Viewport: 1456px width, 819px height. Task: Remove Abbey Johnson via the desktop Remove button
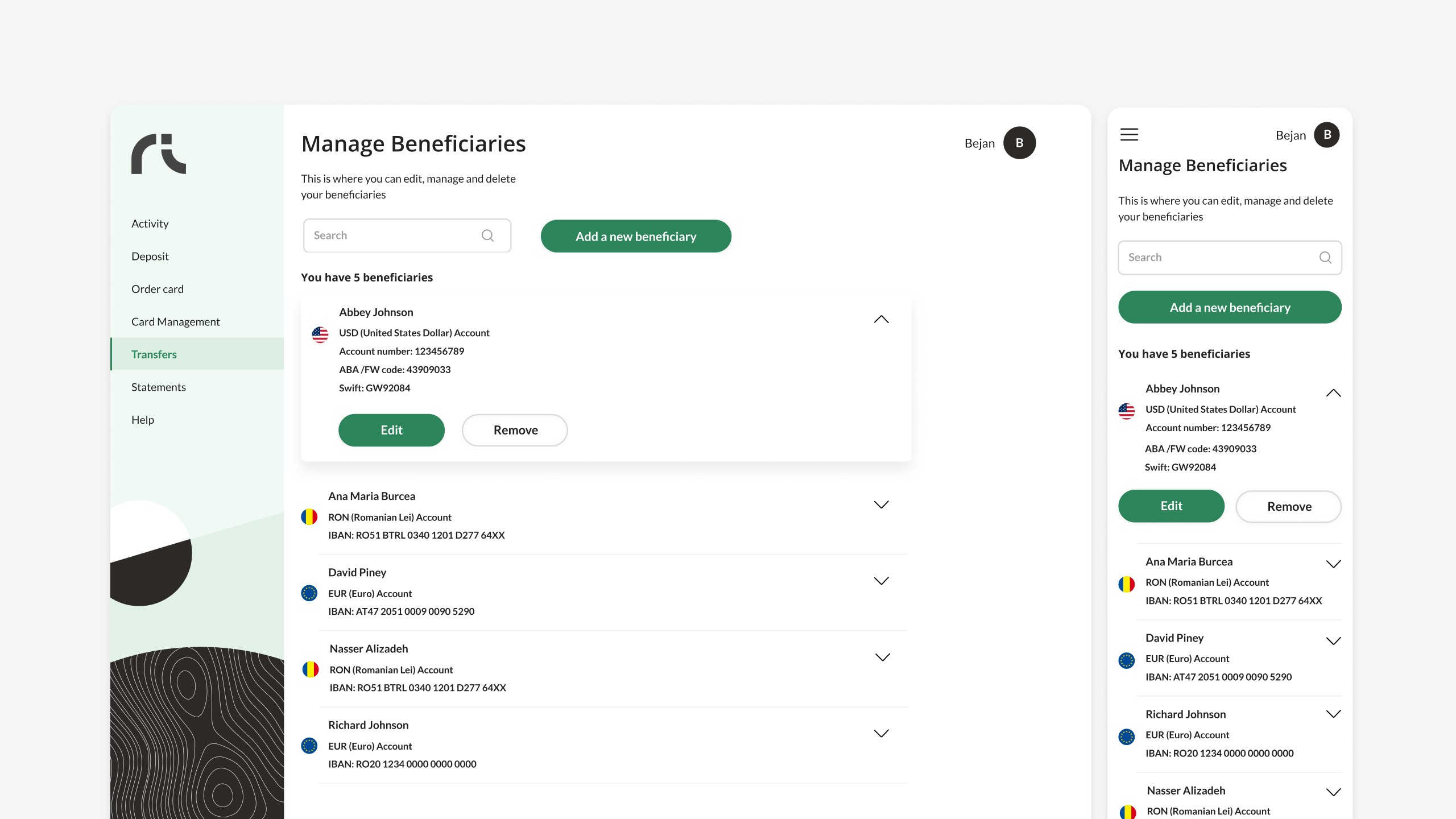tap(515, 431)
